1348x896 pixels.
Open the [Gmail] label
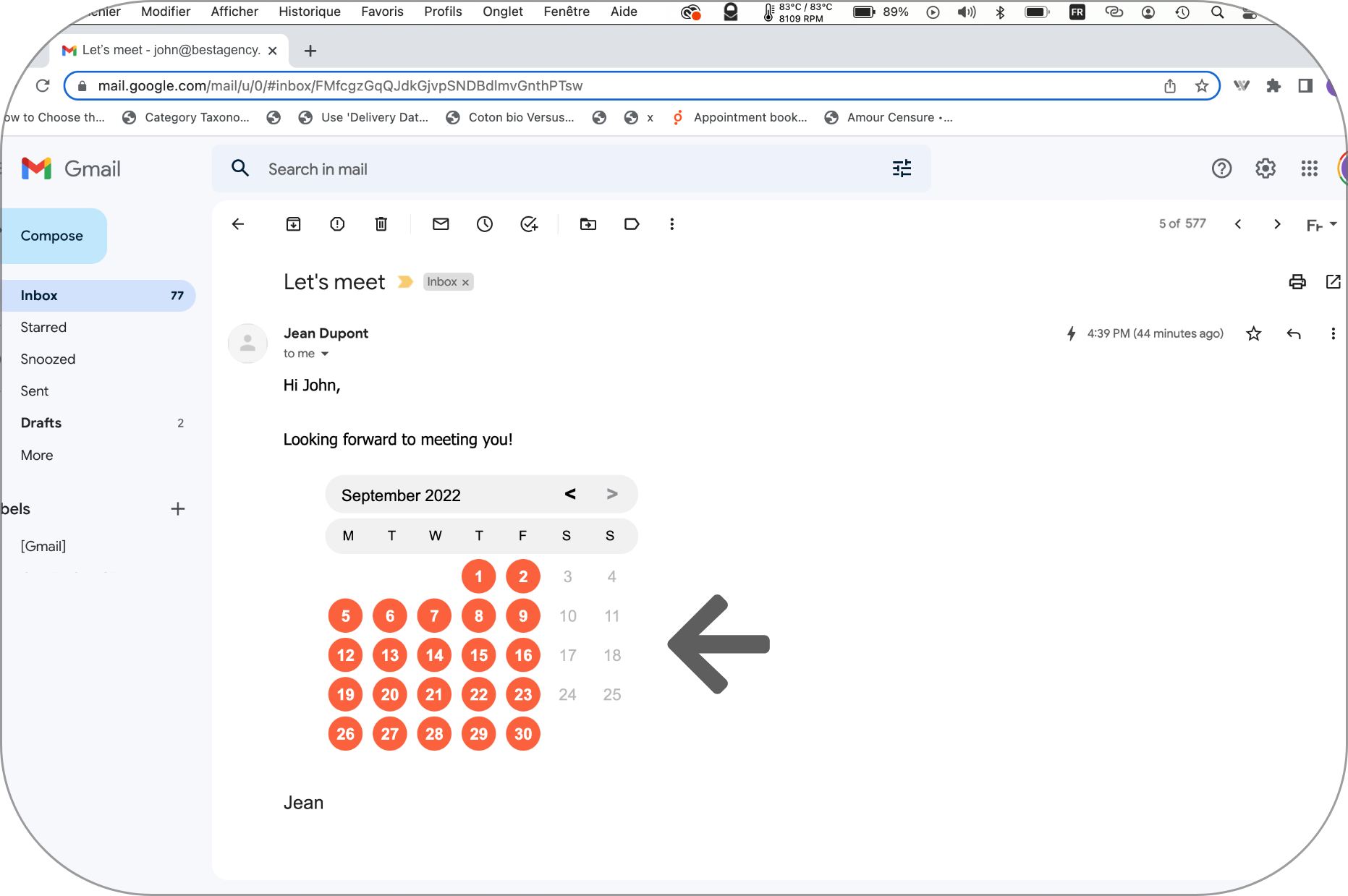pyautogui.click(x=43, y=546)
